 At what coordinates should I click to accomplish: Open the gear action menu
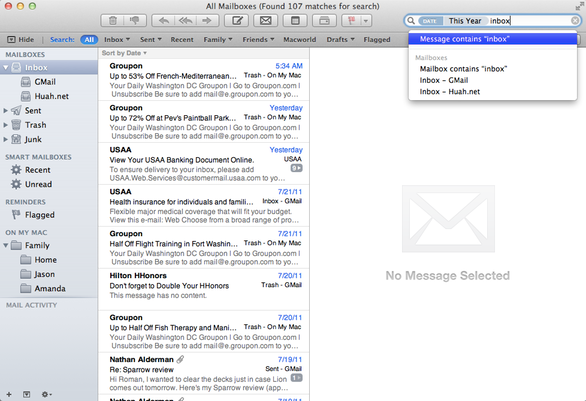[x=46, y=394]
